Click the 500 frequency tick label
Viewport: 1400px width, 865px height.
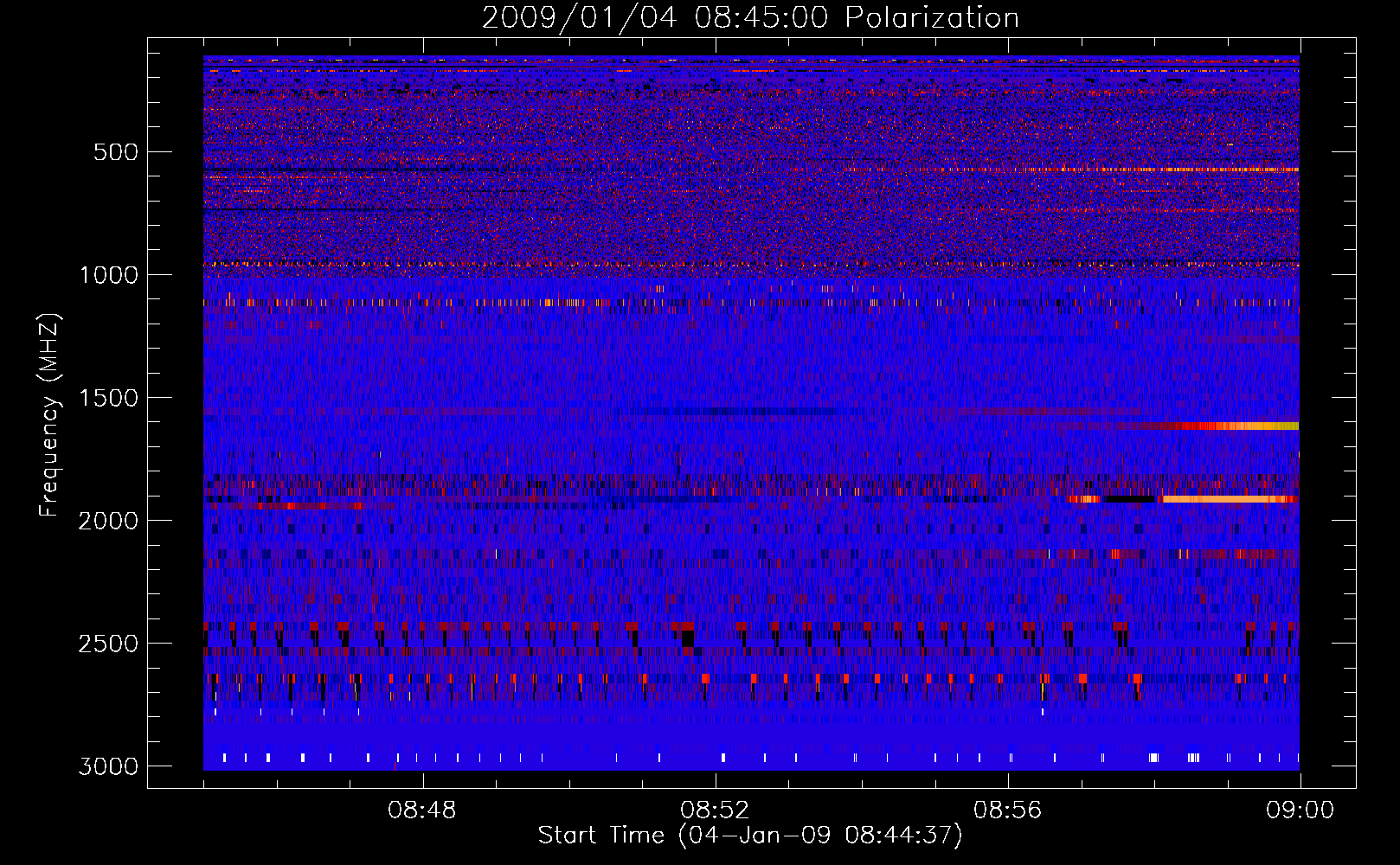point(116,152)
